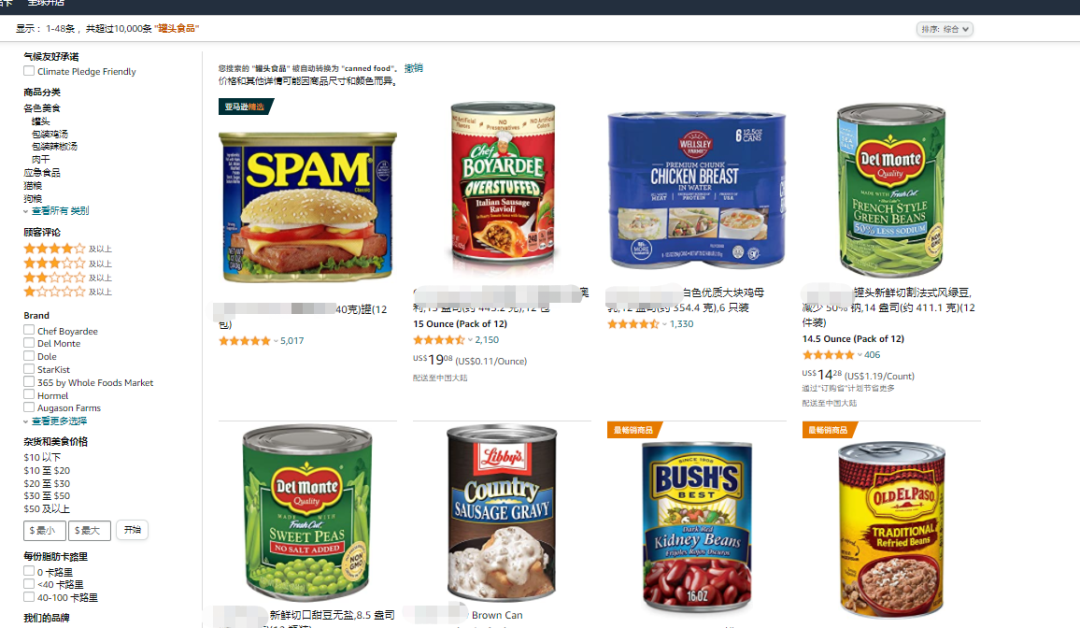Click the four-star and up rating filter
The height and width of the screenshot is (628, 1080).
(68, 249)
